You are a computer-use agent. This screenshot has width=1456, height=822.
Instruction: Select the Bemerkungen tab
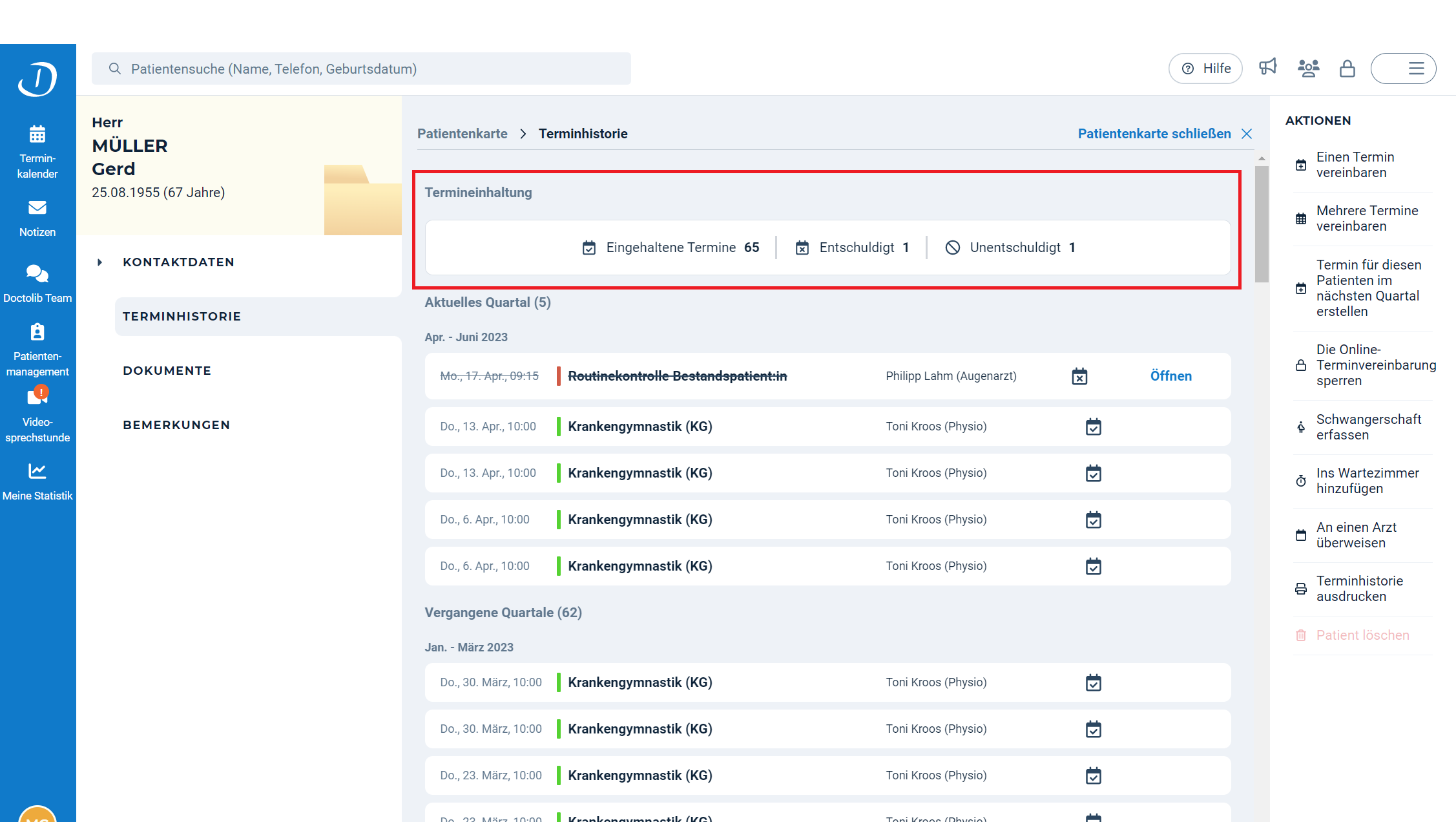(176, 425)
